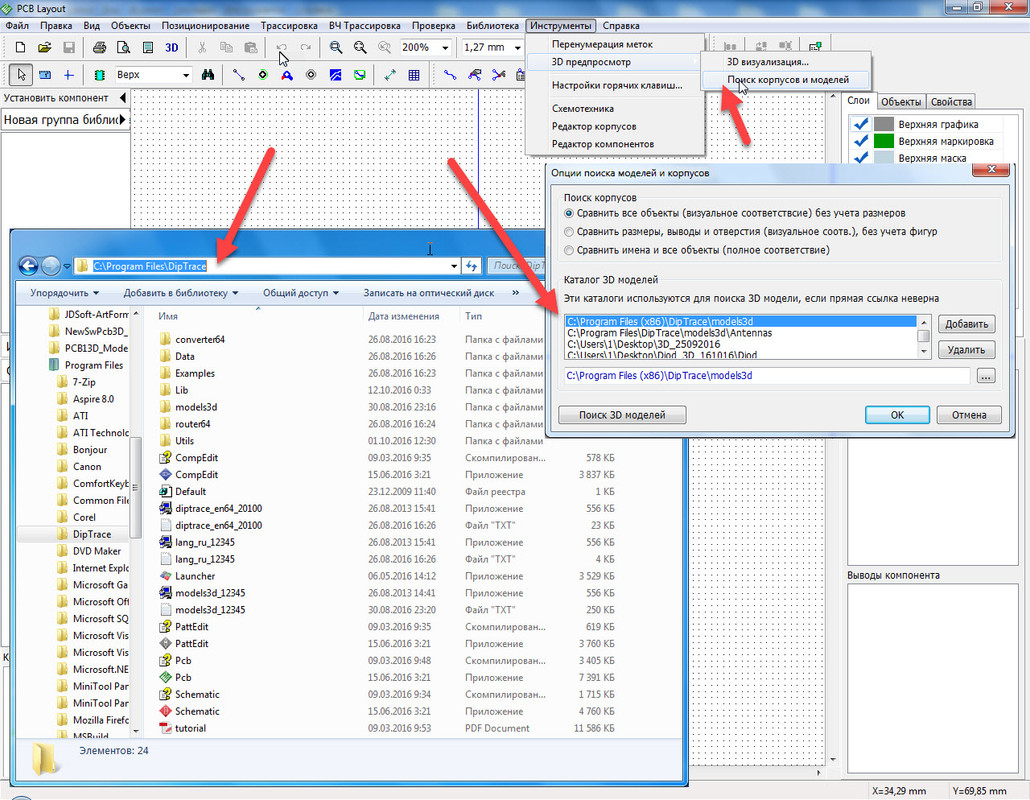This screenshot has height=800, width=1030.
Task: Open the Трассировка menu
Action: [x=289, y=26]
